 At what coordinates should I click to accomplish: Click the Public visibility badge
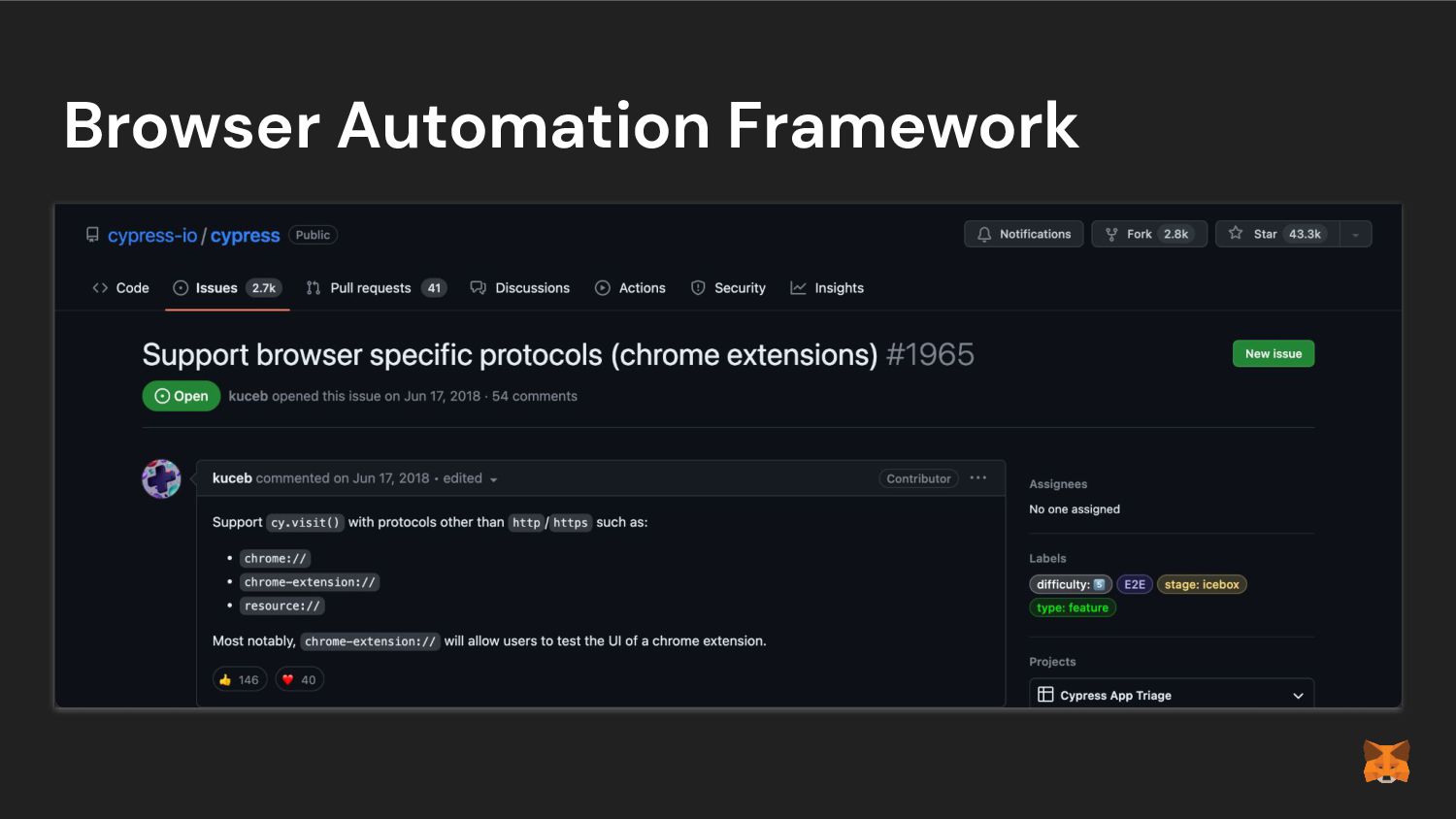point(313,235)
